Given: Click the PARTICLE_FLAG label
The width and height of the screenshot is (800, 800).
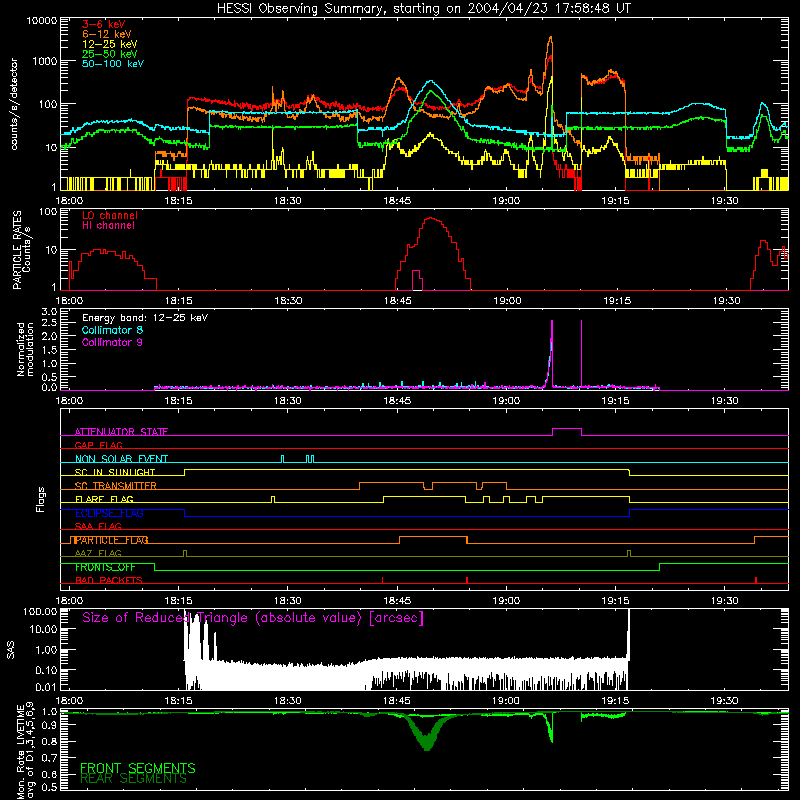Looking at the screenshot, I should coord(110,540).
